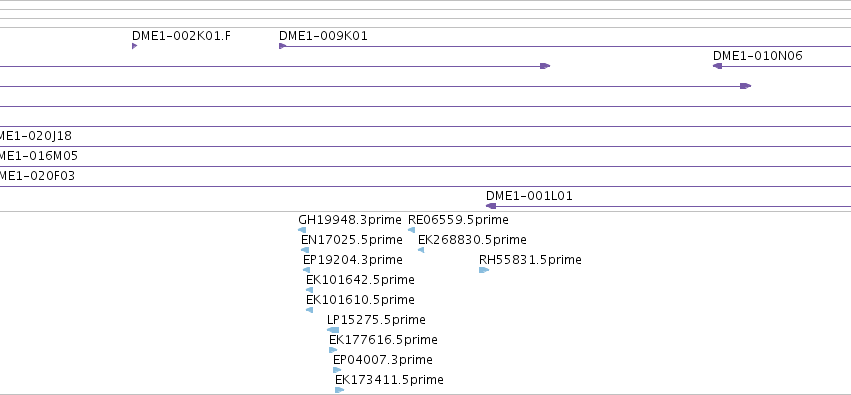The width and height of the screenshot is (851, 395).
Task: Select the EP19204.3prime label
Action: pyautogui.click(x=353, y=260)
